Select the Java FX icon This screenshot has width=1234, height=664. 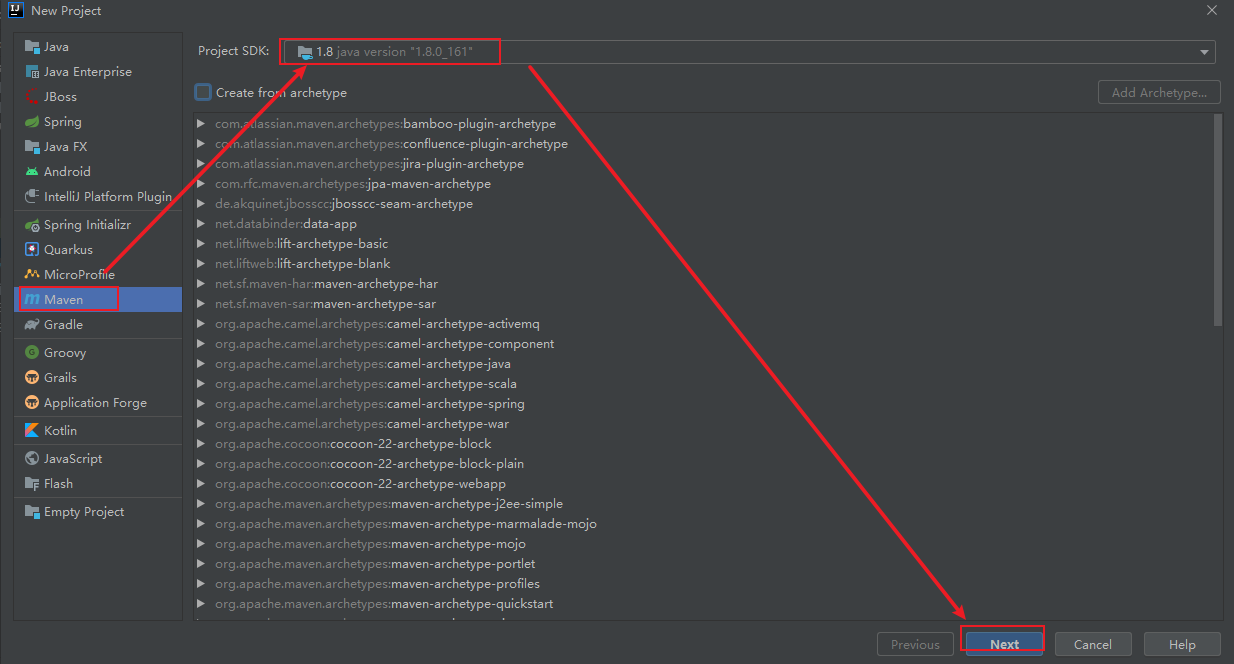pos(32,147)
